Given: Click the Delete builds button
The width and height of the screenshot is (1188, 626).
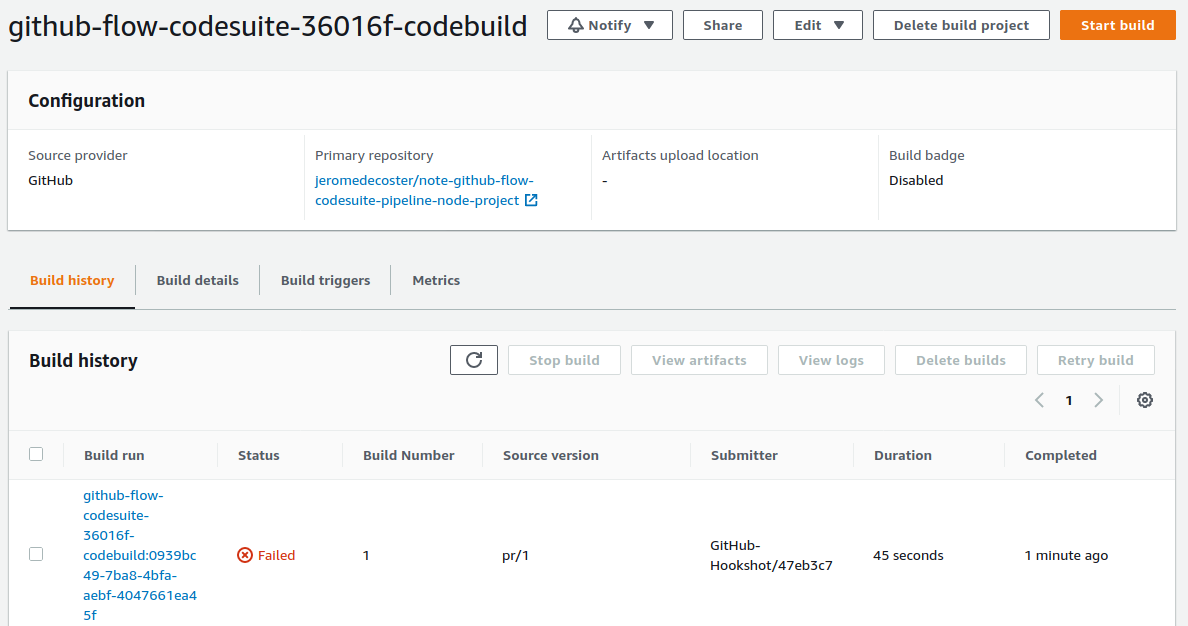Looking at the screenshot, I should click(961, 360).
